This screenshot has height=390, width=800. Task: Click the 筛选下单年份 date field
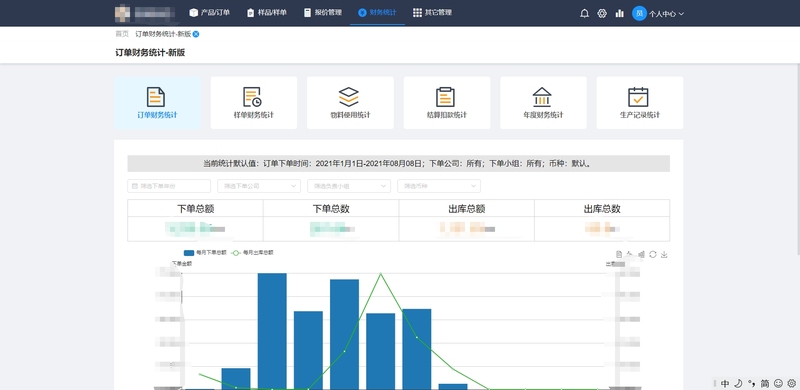coord(169,186)
